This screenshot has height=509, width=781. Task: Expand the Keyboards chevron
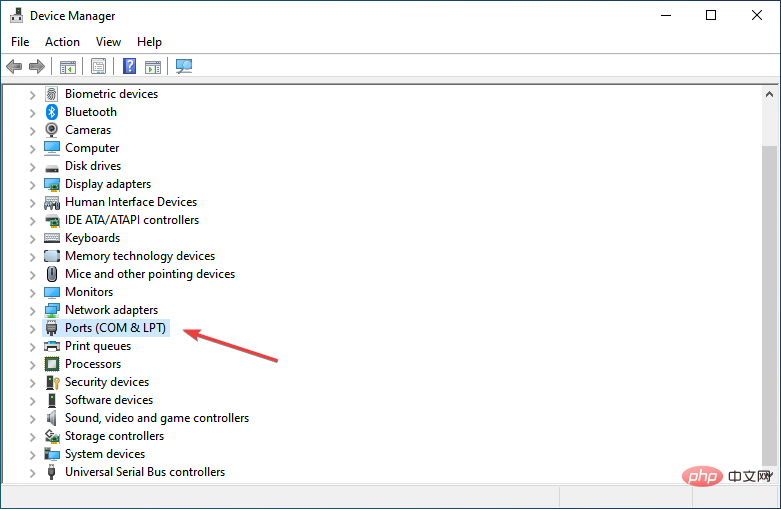(x=32, y=239)
